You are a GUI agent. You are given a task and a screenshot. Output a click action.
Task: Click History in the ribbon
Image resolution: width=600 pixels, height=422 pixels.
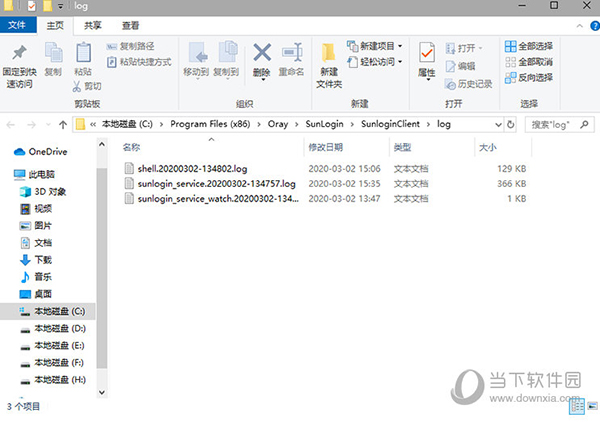point(468,84)
